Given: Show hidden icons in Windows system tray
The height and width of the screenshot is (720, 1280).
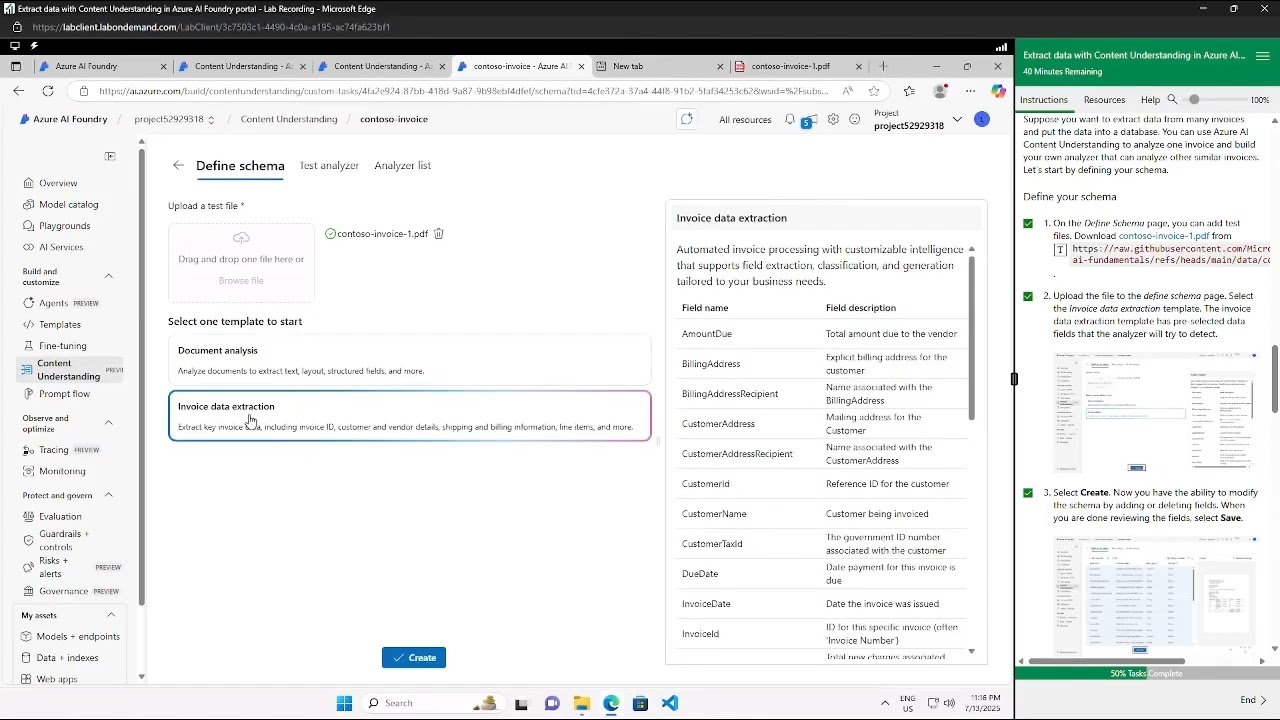Looking at the screenshot, I should point(885,703).
